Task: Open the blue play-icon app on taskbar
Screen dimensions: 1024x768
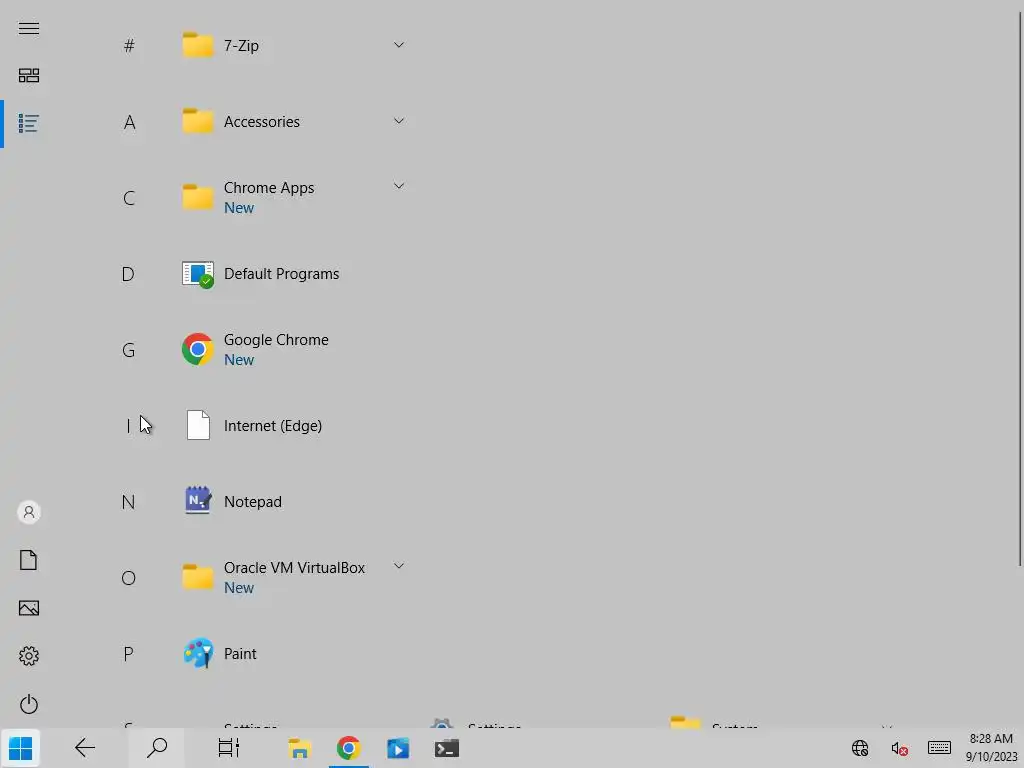Action: click(x=398, y=748)
